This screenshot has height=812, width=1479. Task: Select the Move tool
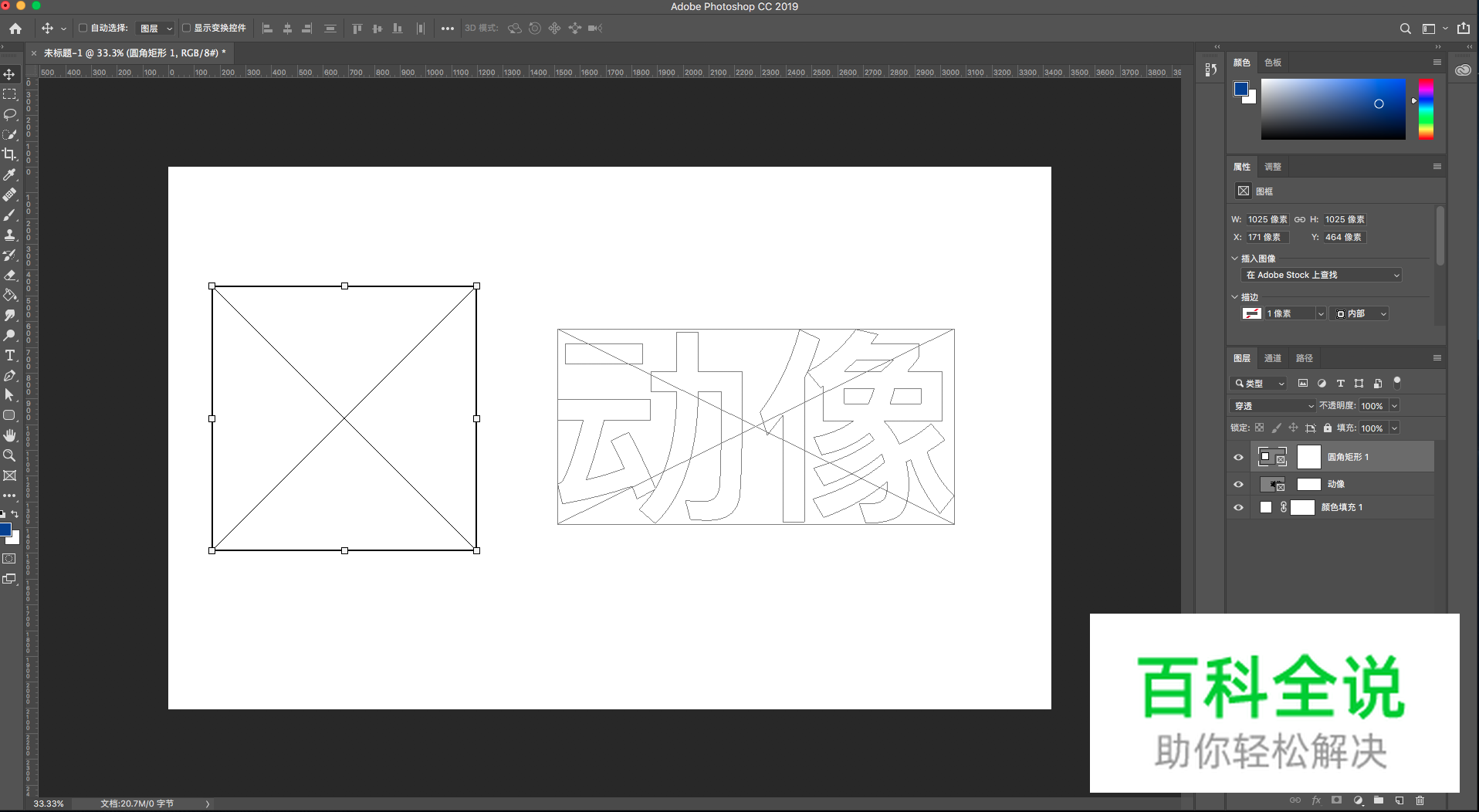tap(10, 74)
